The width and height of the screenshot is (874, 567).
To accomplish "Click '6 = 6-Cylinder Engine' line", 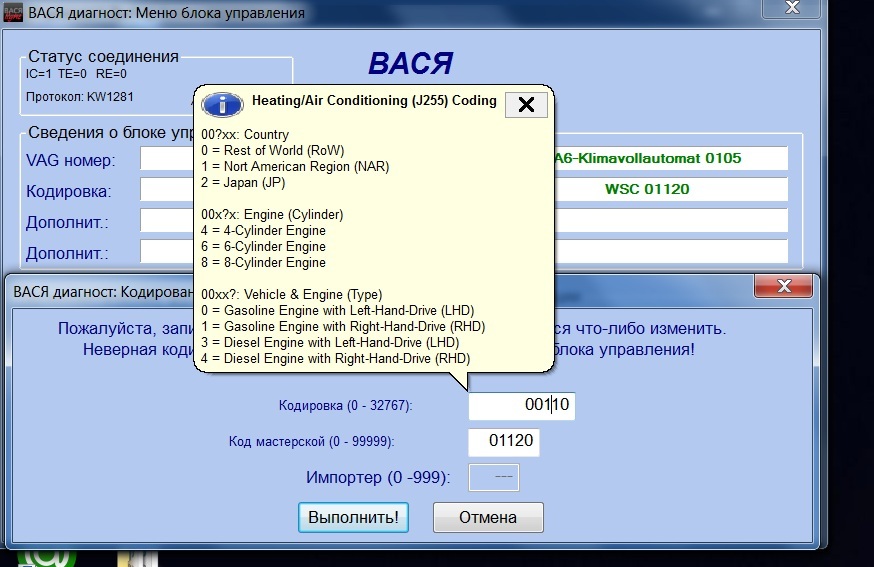I will point(263,246).
